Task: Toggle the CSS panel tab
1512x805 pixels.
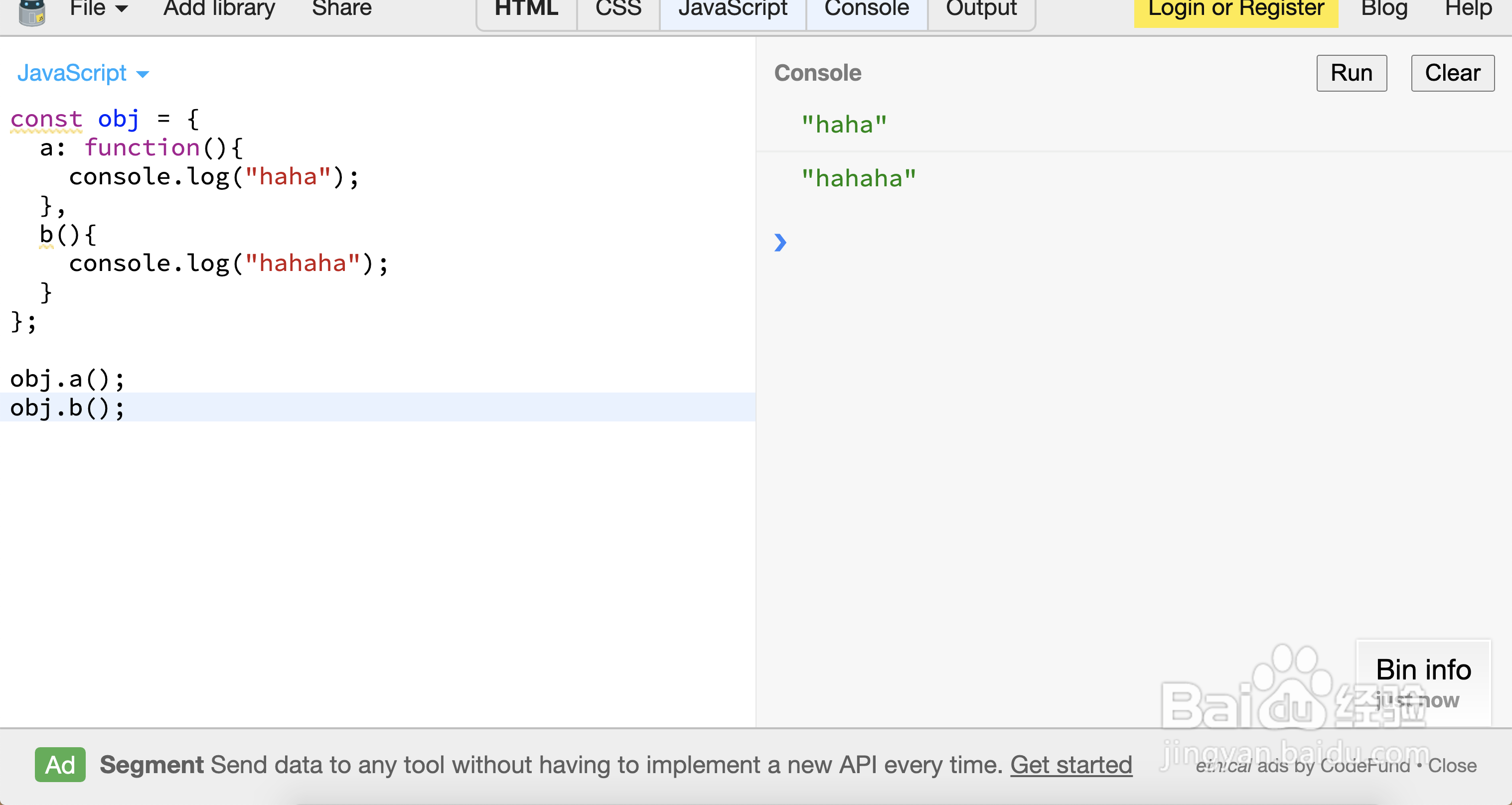Action: tap(618, 9)
